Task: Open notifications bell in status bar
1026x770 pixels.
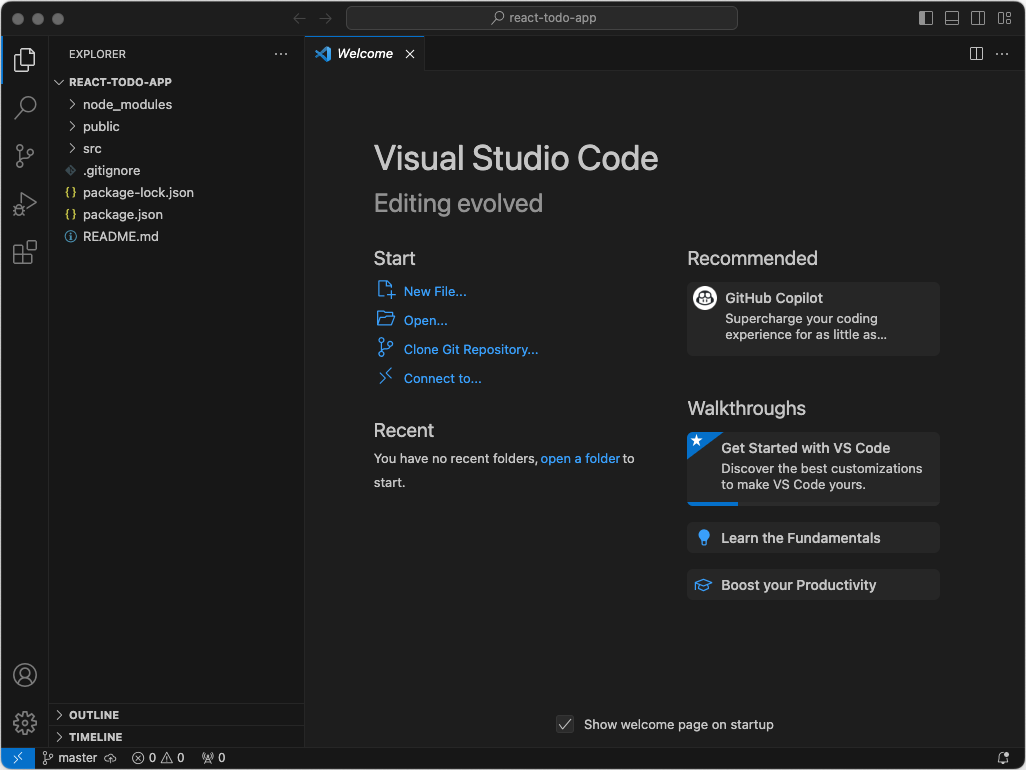Action: pyautogui.click(x=1003, y=758)
